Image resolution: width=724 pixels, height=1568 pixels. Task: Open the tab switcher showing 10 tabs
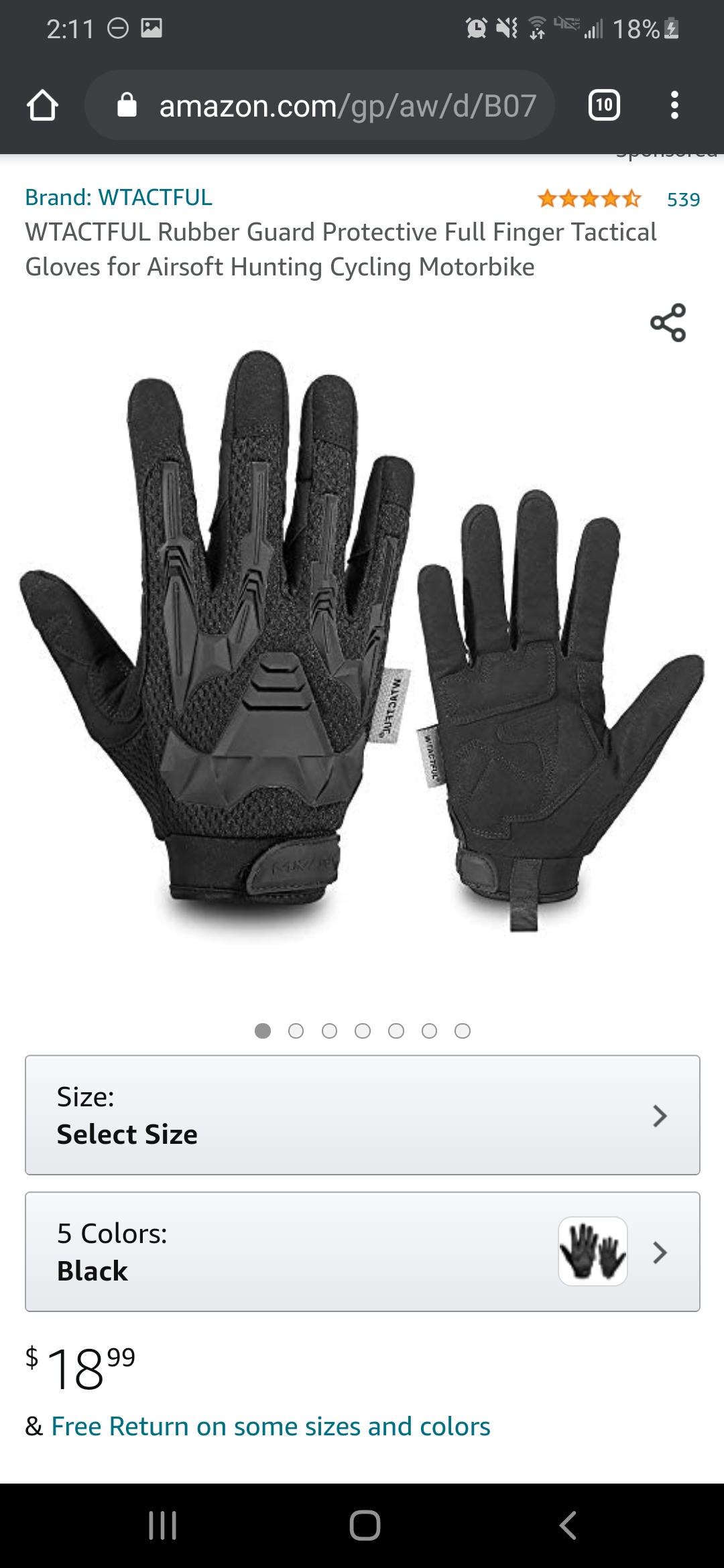pos(604,105)
